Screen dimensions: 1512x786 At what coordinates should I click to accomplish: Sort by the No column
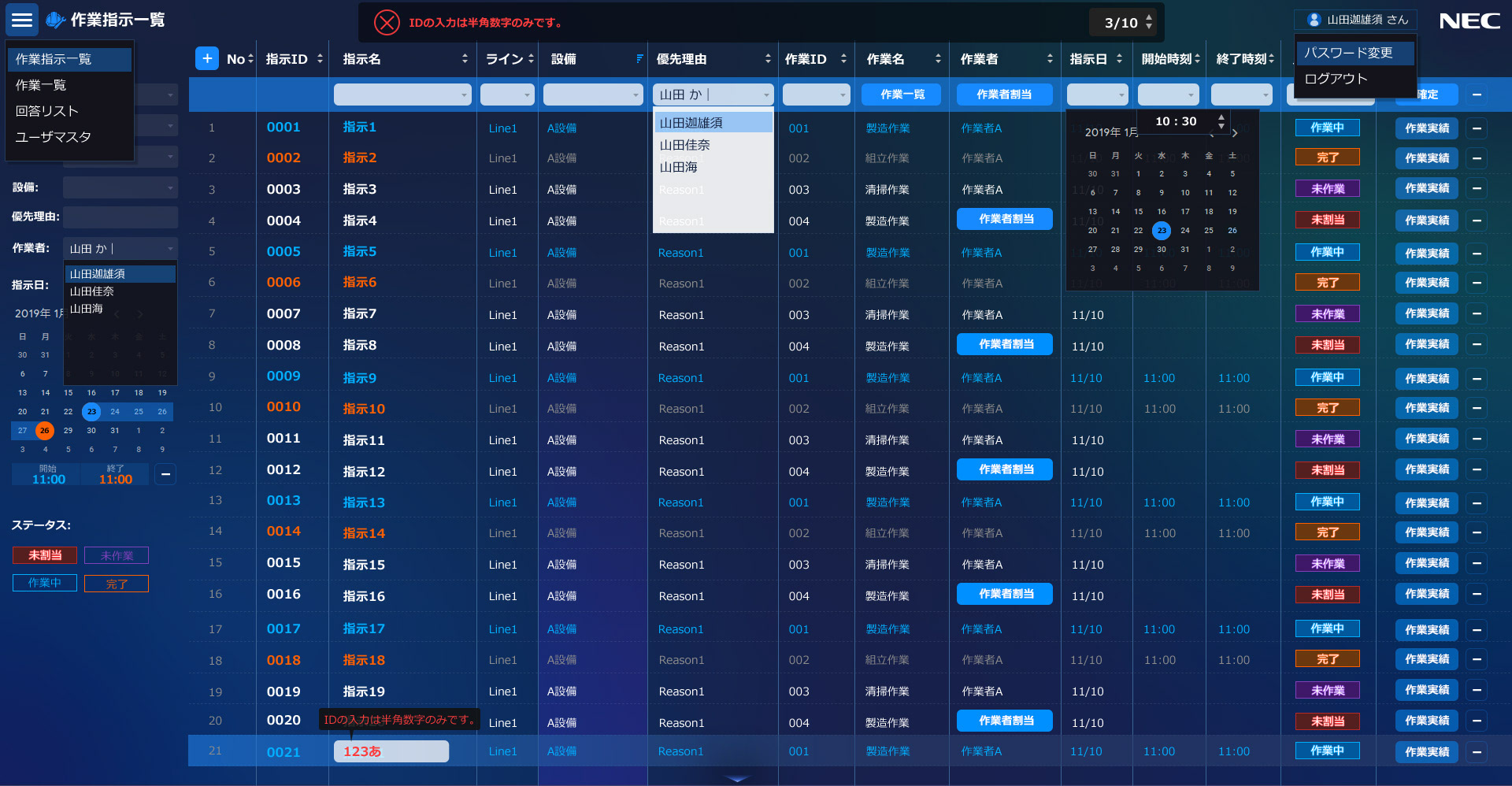point(250,59)
